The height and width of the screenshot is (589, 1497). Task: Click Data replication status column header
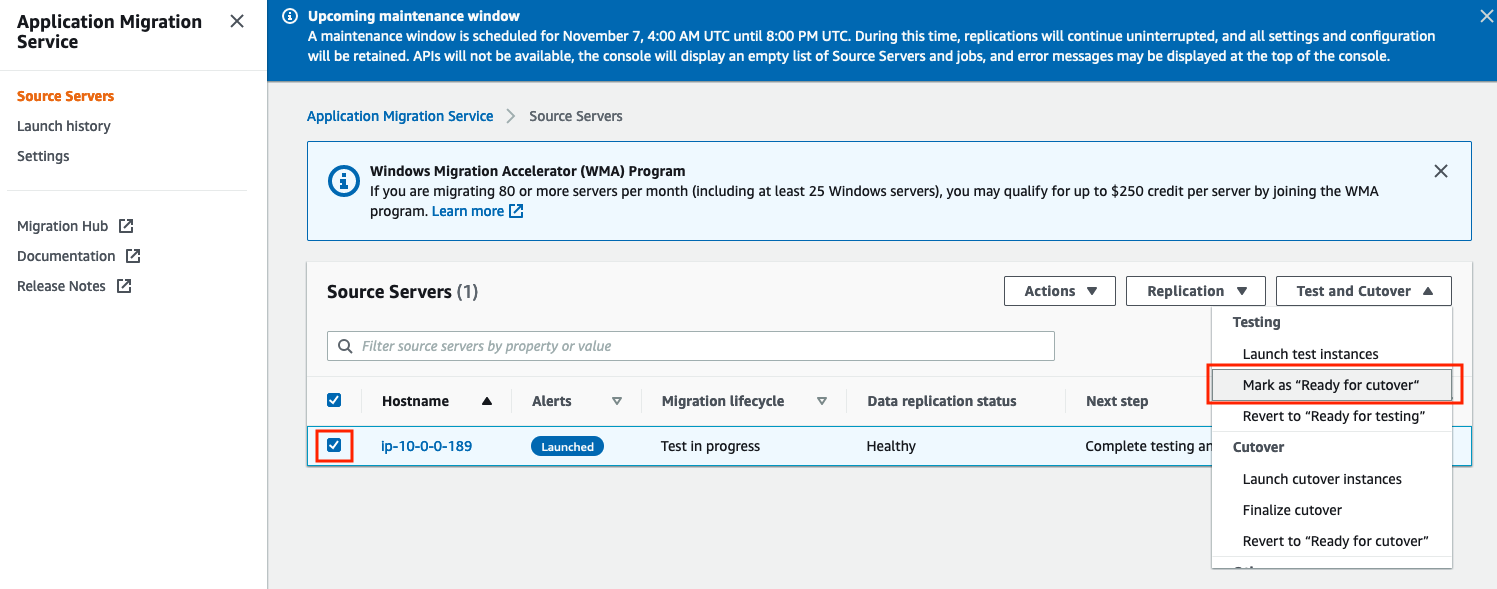click(941, 401)
